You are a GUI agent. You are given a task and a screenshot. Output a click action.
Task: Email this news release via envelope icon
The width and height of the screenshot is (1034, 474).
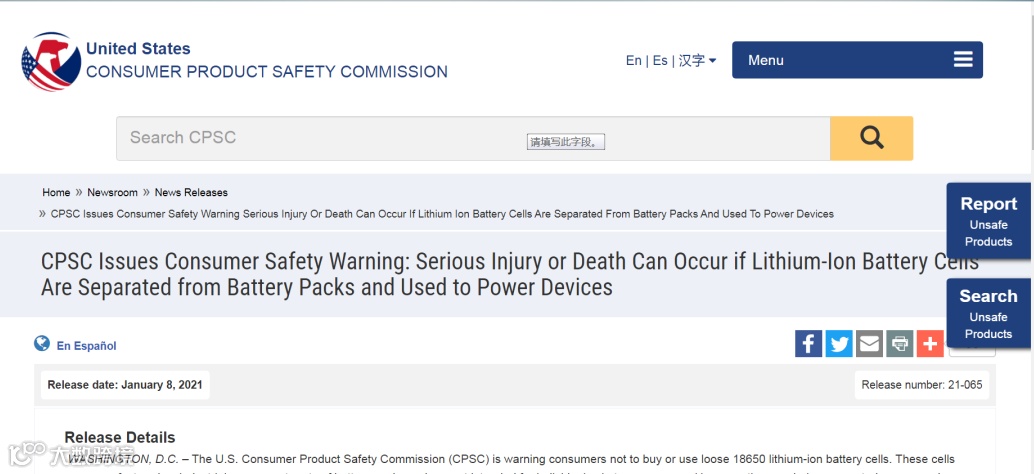869,343
